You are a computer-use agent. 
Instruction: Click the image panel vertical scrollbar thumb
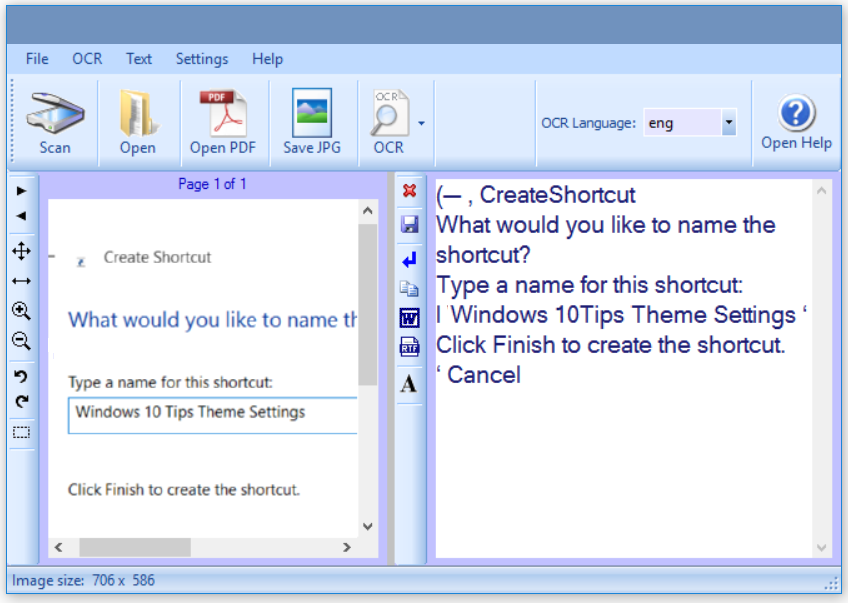click(368, 304)
